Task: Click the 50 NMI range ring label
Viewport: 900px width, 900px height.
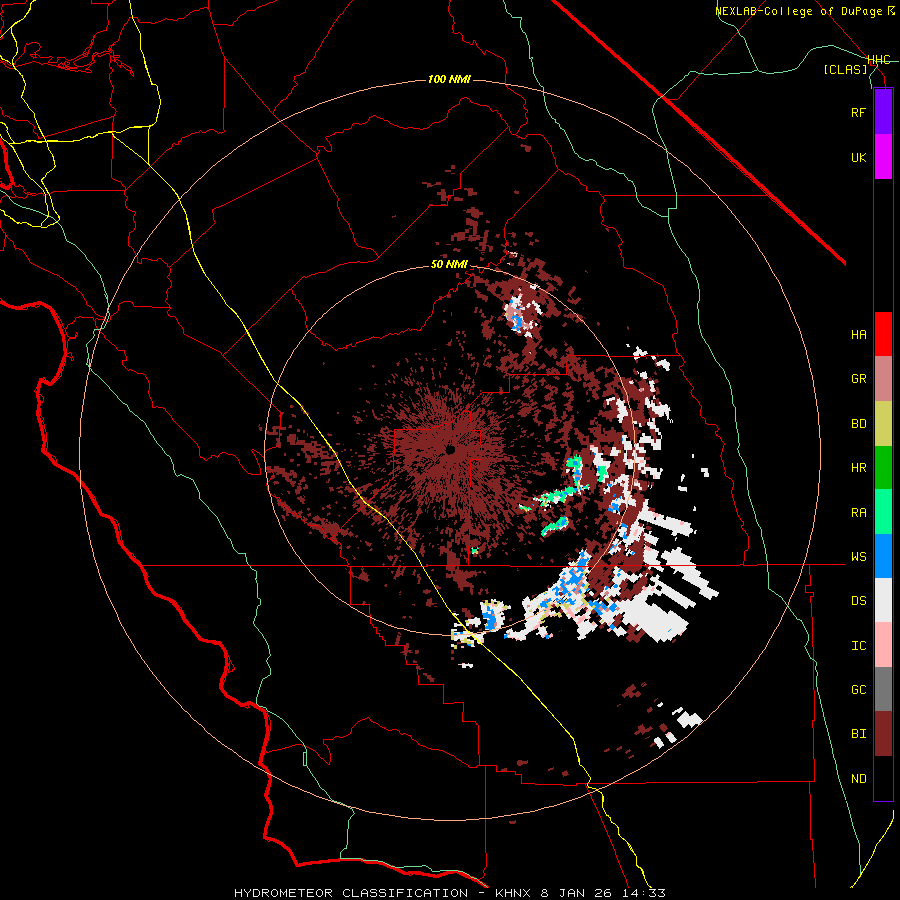Action: pos(449,265)
